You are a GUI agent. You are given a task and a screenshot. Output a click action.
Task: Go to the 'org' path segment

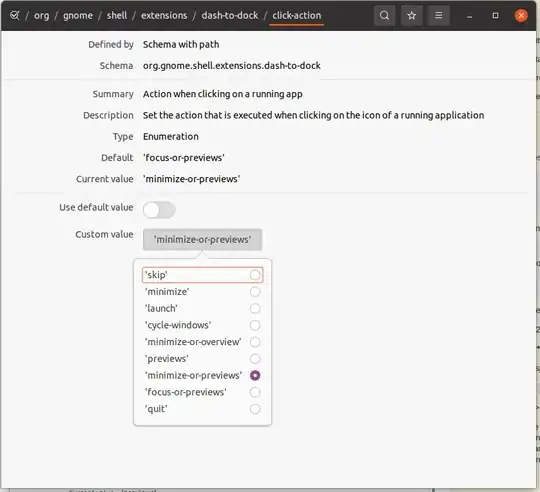coord(41,15)
